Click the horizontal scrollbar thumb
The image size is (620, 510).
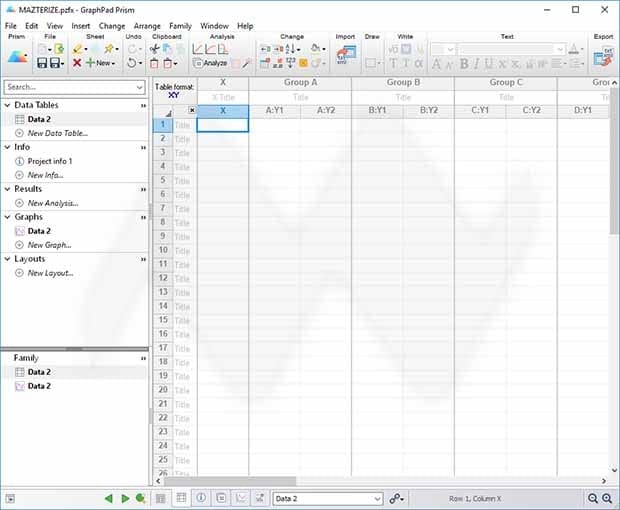tap(230, 481)
